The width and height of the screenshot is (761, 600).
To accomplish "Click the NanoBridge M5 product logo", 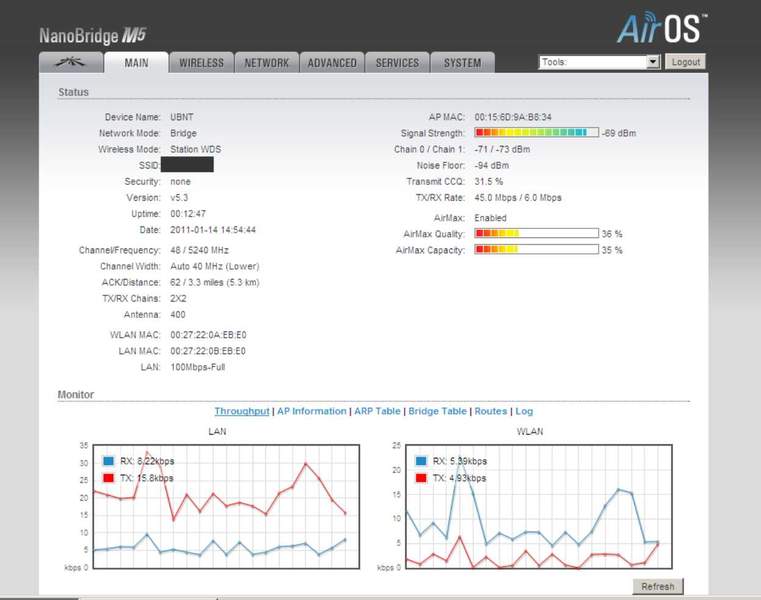I will [93, 35].
